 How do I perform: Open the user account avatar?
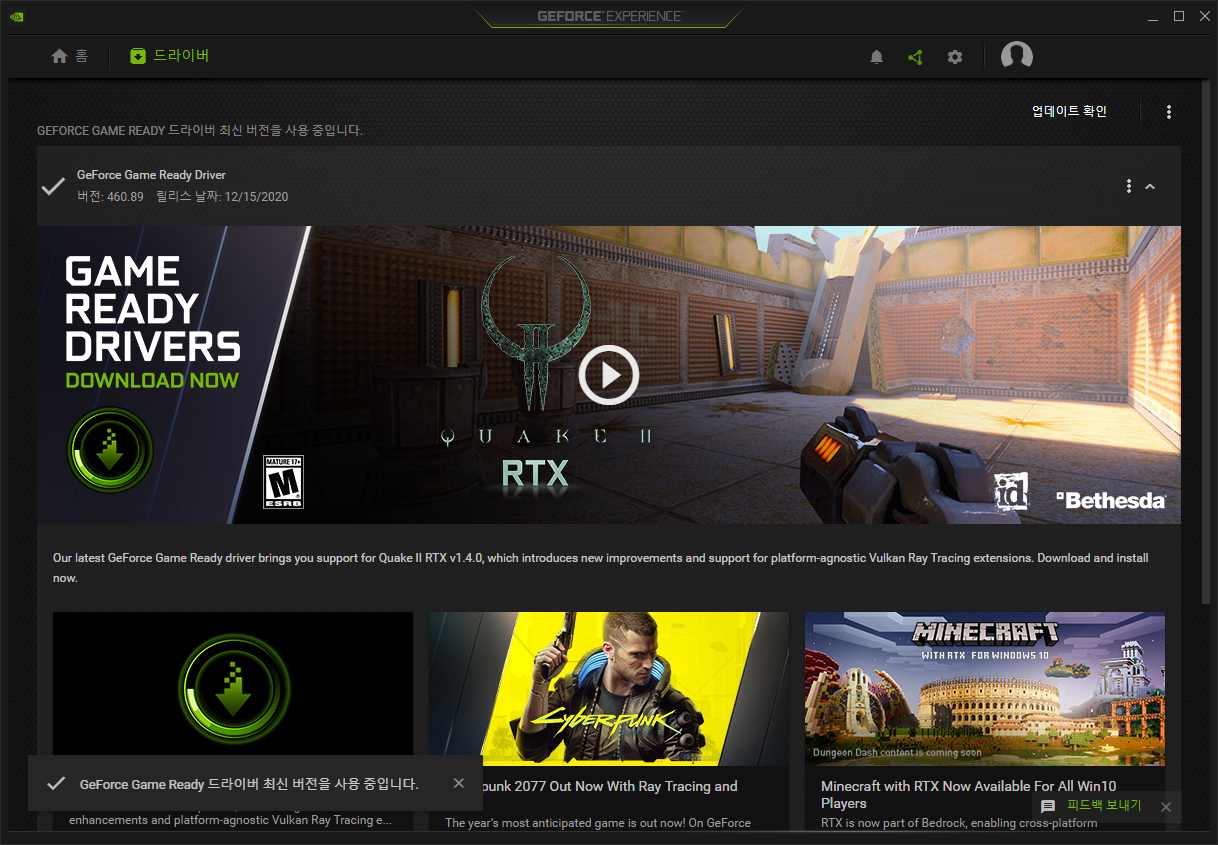(1017, 56)
